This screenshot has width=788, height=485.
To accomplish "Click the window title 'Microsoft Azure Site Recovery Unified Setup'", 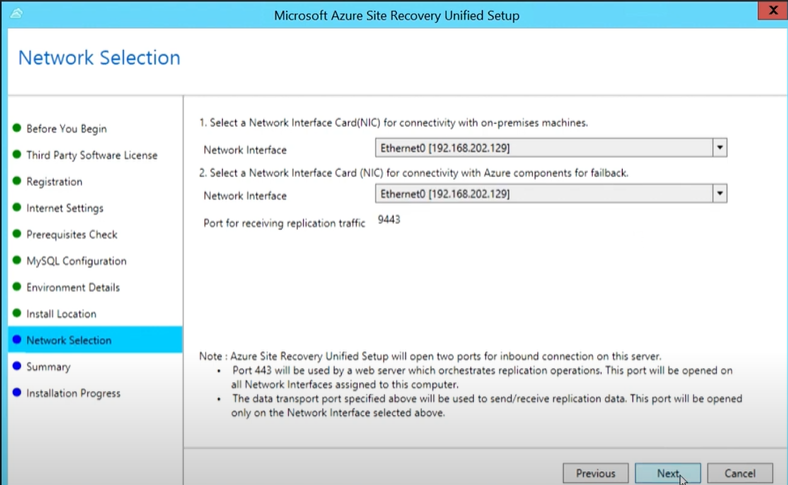I will [397, 16].
